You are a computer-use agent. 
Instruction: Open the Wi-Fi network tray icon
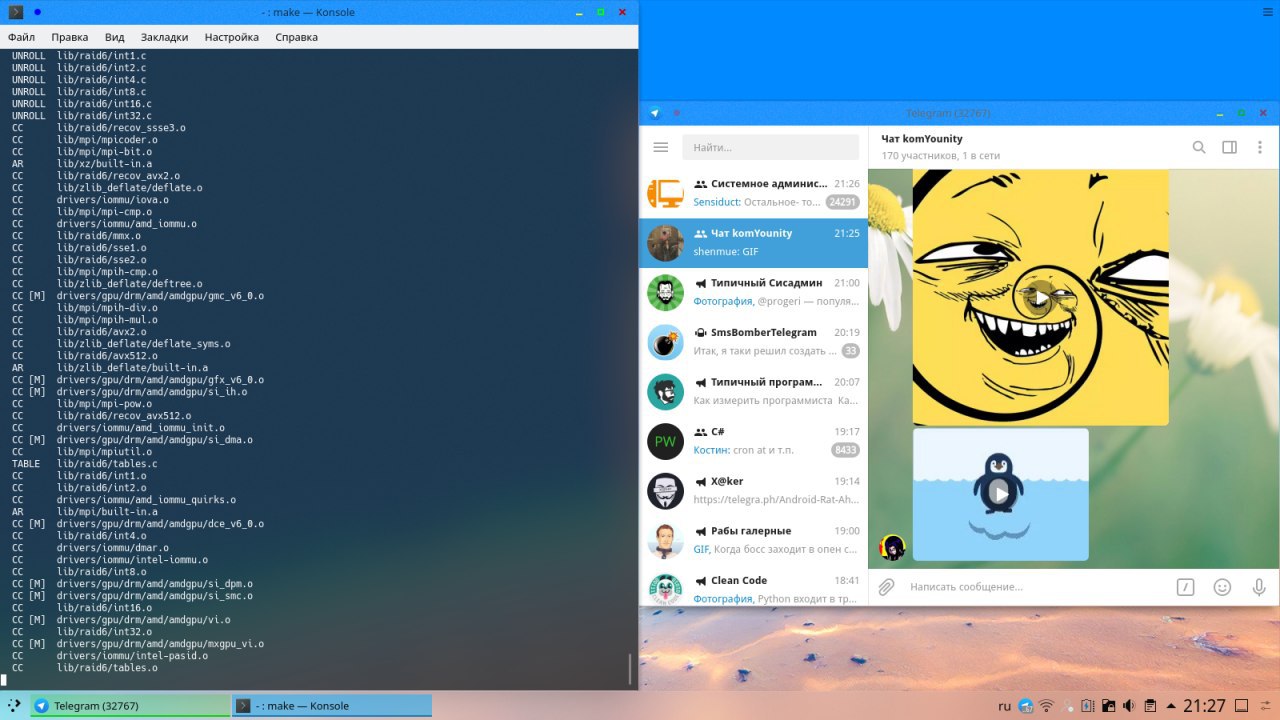1047,706
